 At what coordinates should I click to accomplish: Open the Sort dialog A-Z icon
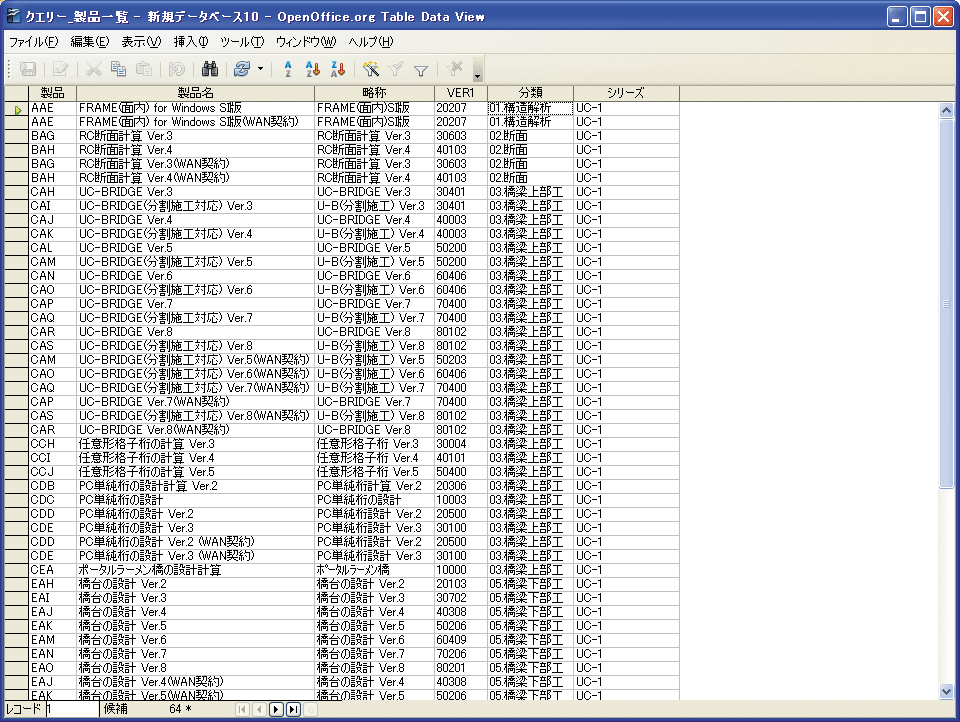[288, 69]
